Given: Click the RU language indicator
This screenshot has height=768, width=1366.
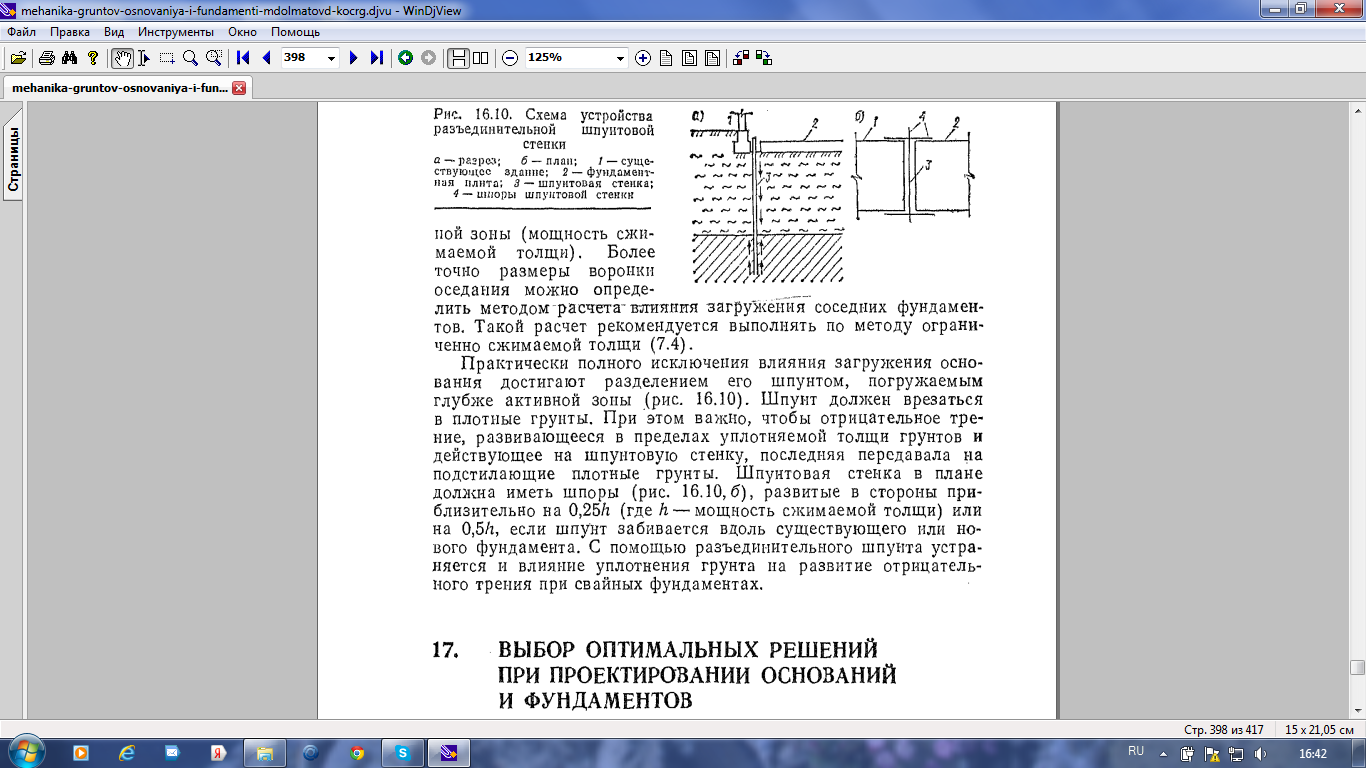Looking at the screenshot, I should click(x=1136, y=751).
